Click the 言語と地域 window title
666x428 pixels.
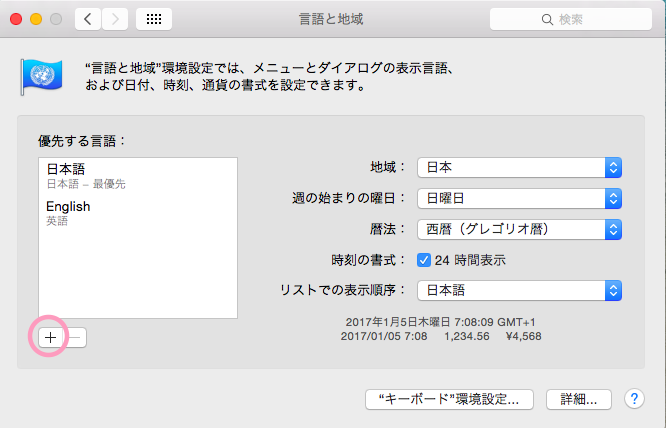tap(331, 19)
